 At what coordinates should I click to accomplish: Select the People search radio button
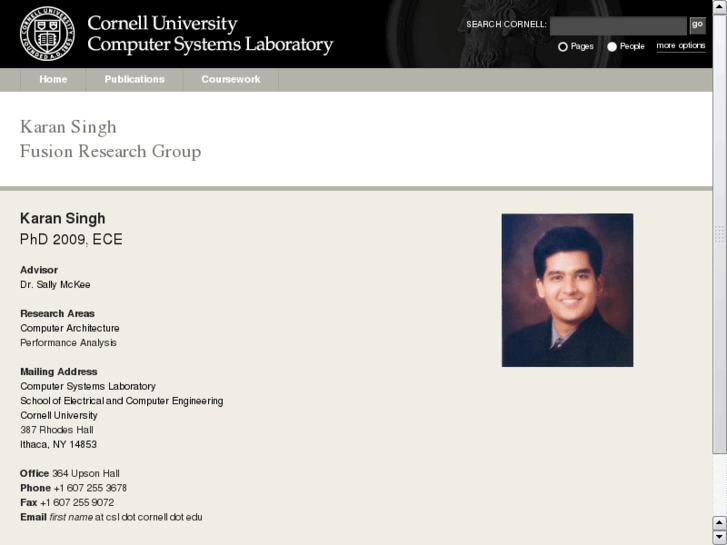612,47
